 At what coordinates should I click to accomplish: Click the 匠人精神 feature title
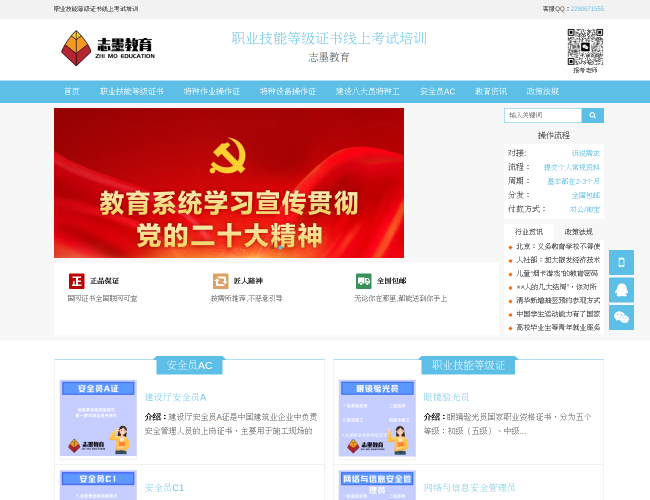click(x=248, y=281)
